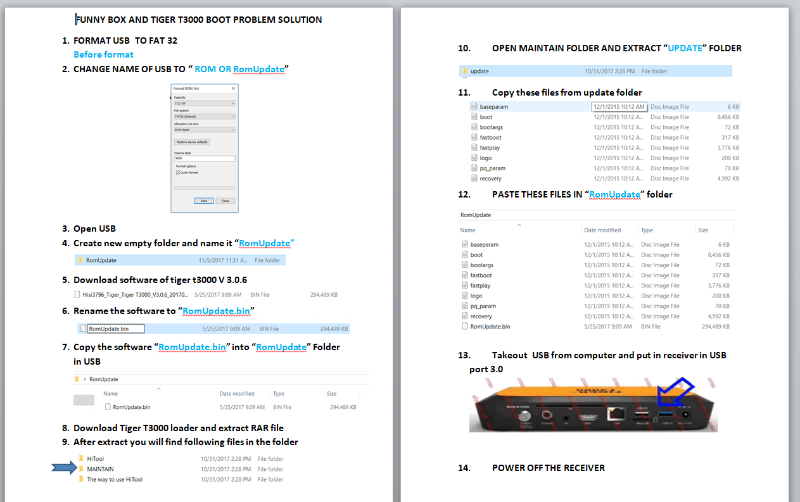Click the 'FORMAT USB TO FAT 32' line

click(x=126, y=40)
